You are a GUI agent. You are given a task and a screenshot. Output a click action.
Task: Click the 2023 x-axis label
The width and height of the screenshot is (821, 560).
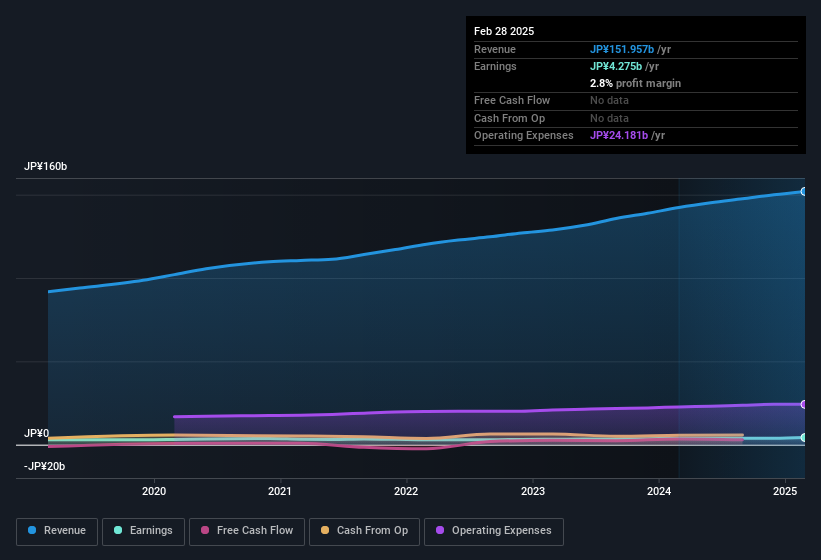pyautogui.click(x=532, y=491)
